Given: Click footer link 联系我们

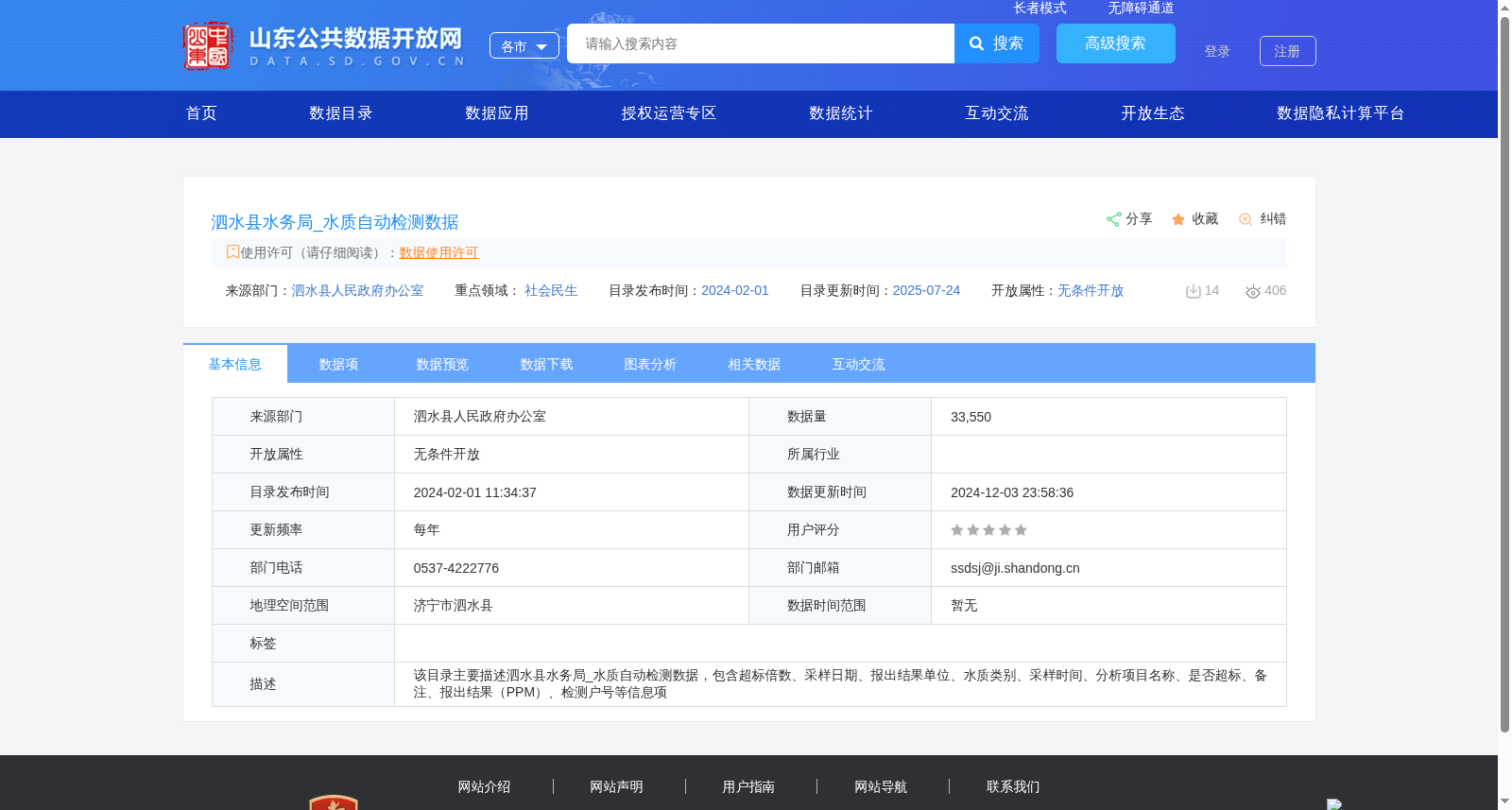Looking at the screenshot, I should (1014, 786).
